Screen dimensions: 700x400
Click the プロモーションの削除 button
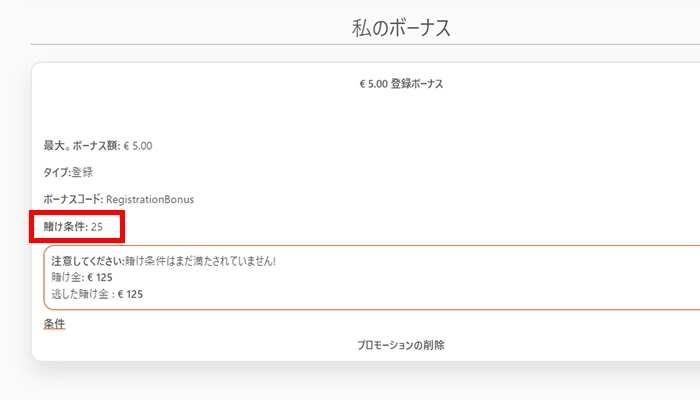[x=400, y=345]
